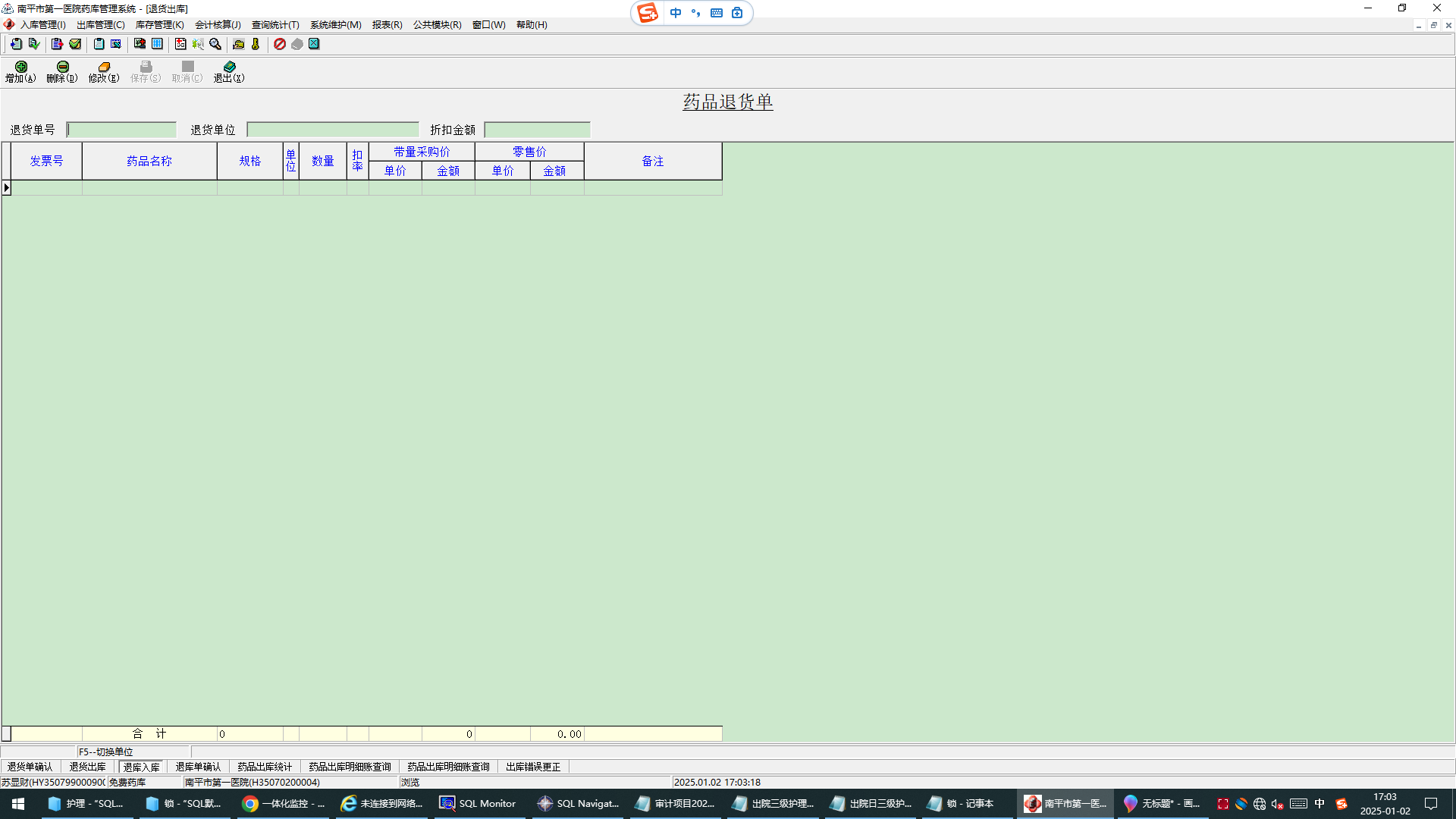Screen dimensions: 1456x819
Task: Switch to the 退货单确认 tab
Action: coord(30,767)
